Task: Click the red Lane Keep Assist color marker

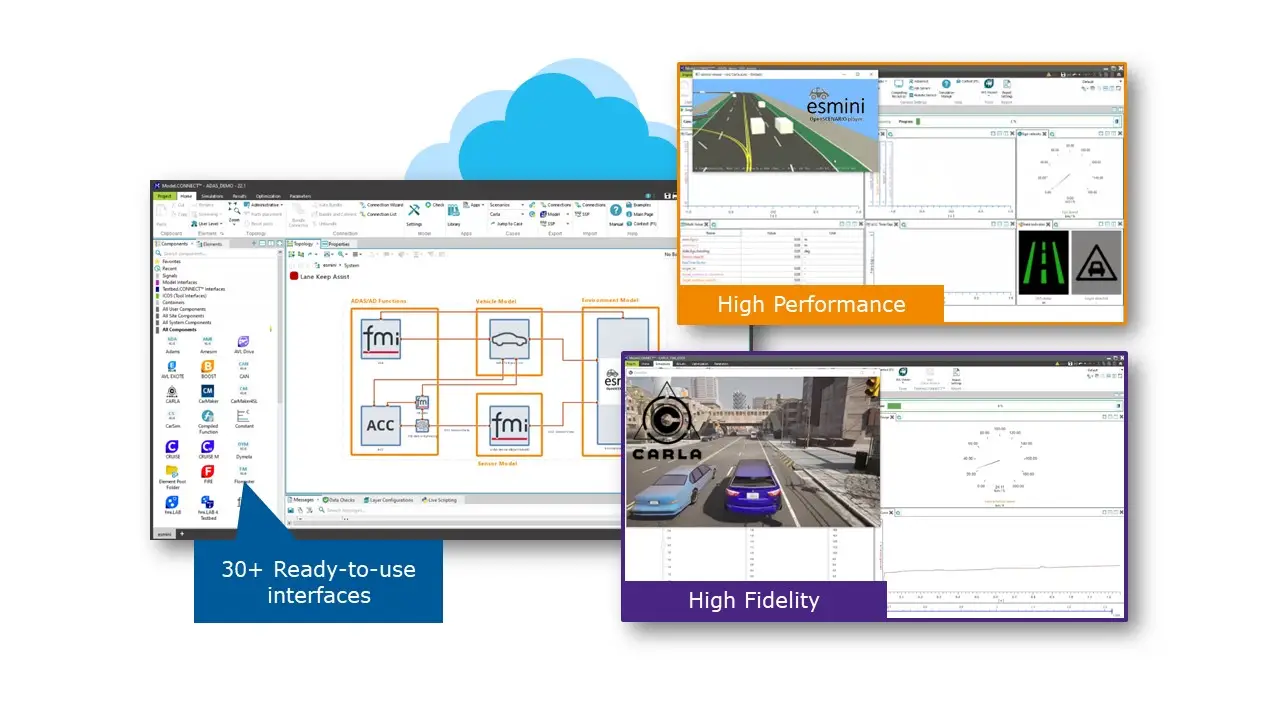Action: (x=294, y=276)
